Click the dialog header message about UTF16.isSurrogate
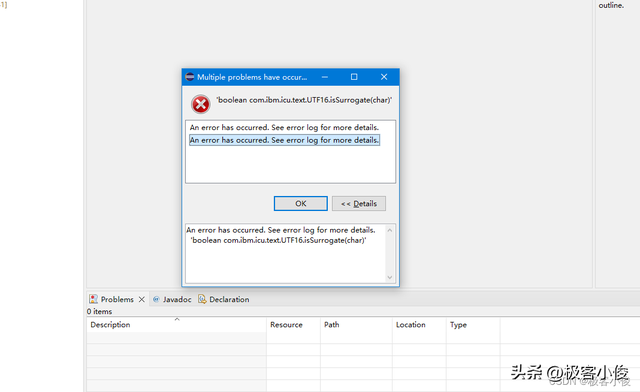This screenshot has width=640, height=392. [x=304, y=100]
